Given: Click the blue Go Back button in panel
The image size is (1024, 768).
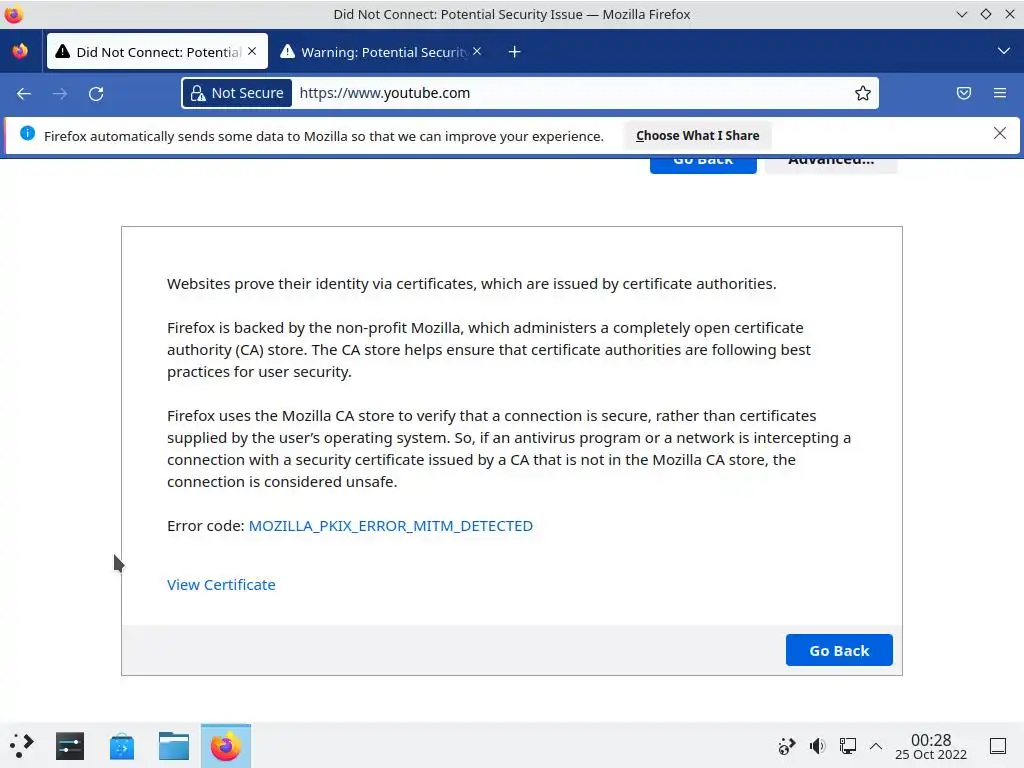Looking at the screenshot, I should click(x=839, y=650).
